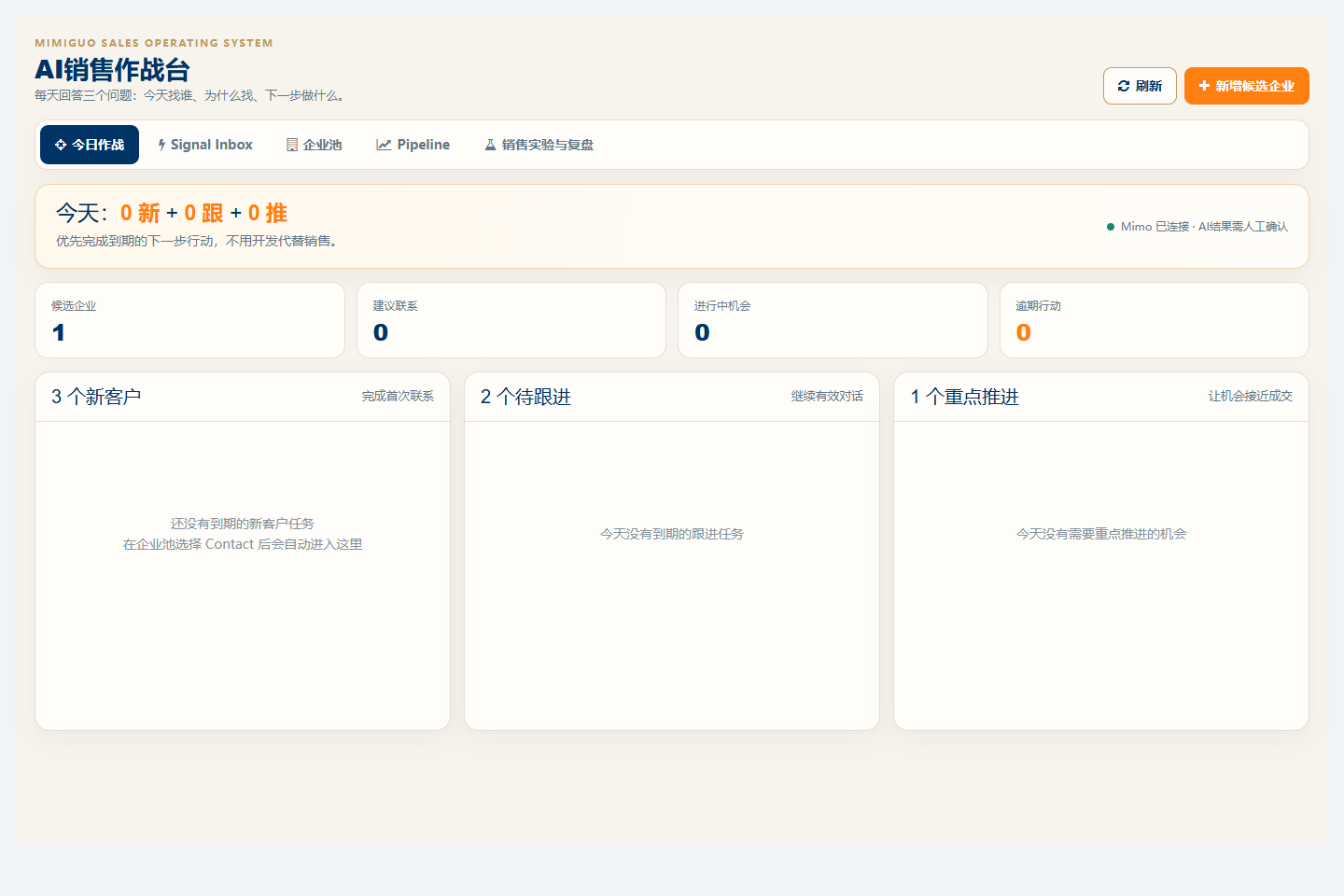Click the green Mimo connection status dot
This screenshot has width=1344, height=896.
coord(1111,227)
